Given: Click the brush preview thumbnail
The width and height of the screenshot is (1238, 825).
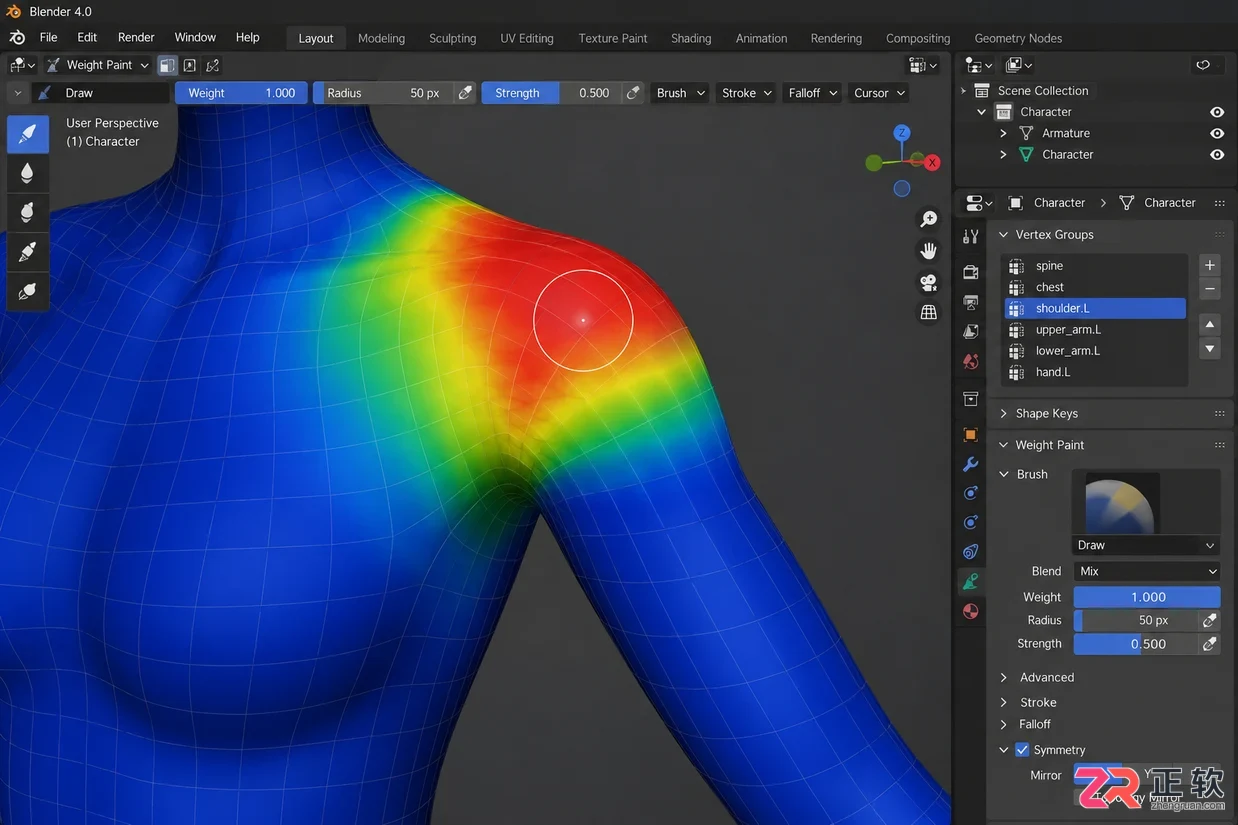Looking at the screenshot, I should point(1122,503).
